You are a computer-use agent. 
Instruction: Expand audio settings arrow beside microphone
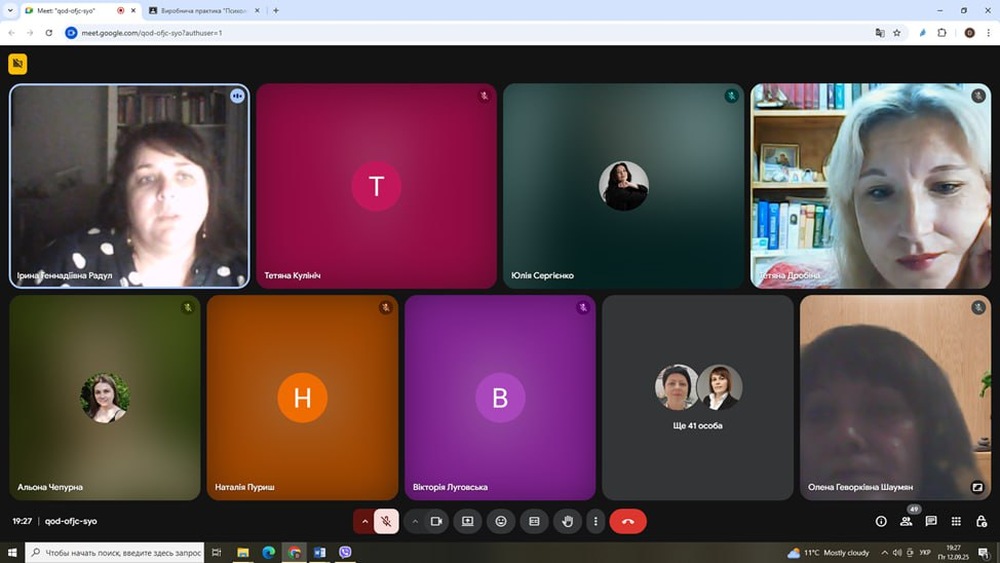[364, 521]
